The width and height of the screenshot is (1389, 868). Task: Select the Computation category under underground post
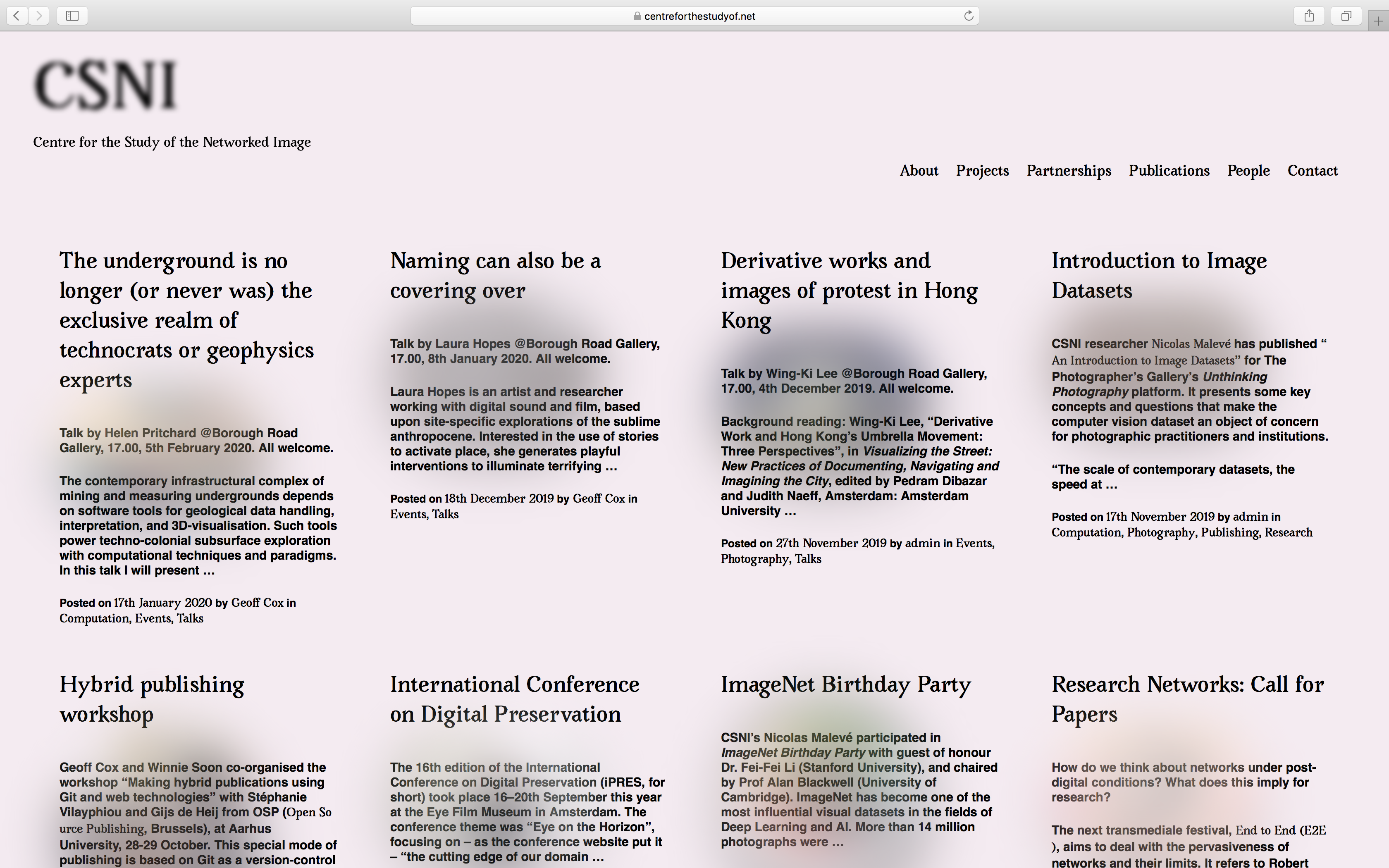click(x=95, y=618)
